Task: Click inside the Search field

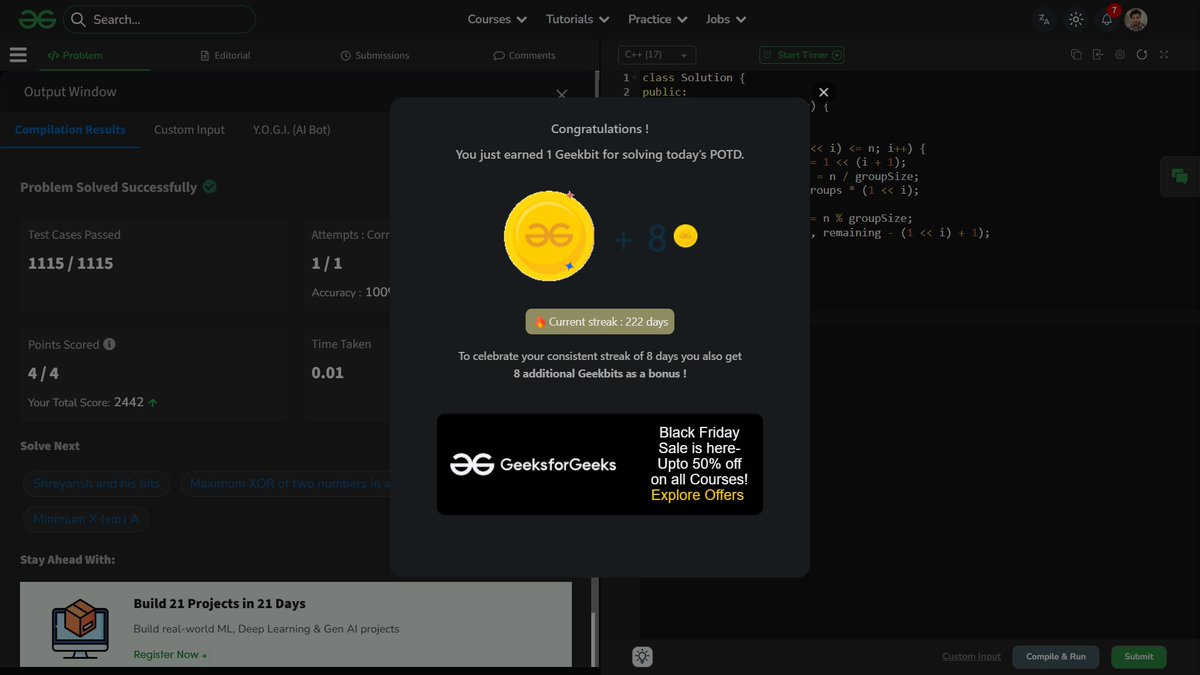Action: tap(160, 19)
